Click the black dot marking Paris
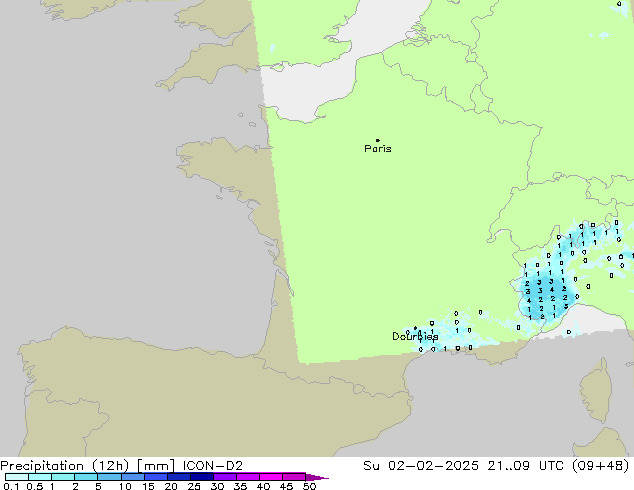Image resolution: width=634 pixels, height=490 pixels. click(378, 140)
